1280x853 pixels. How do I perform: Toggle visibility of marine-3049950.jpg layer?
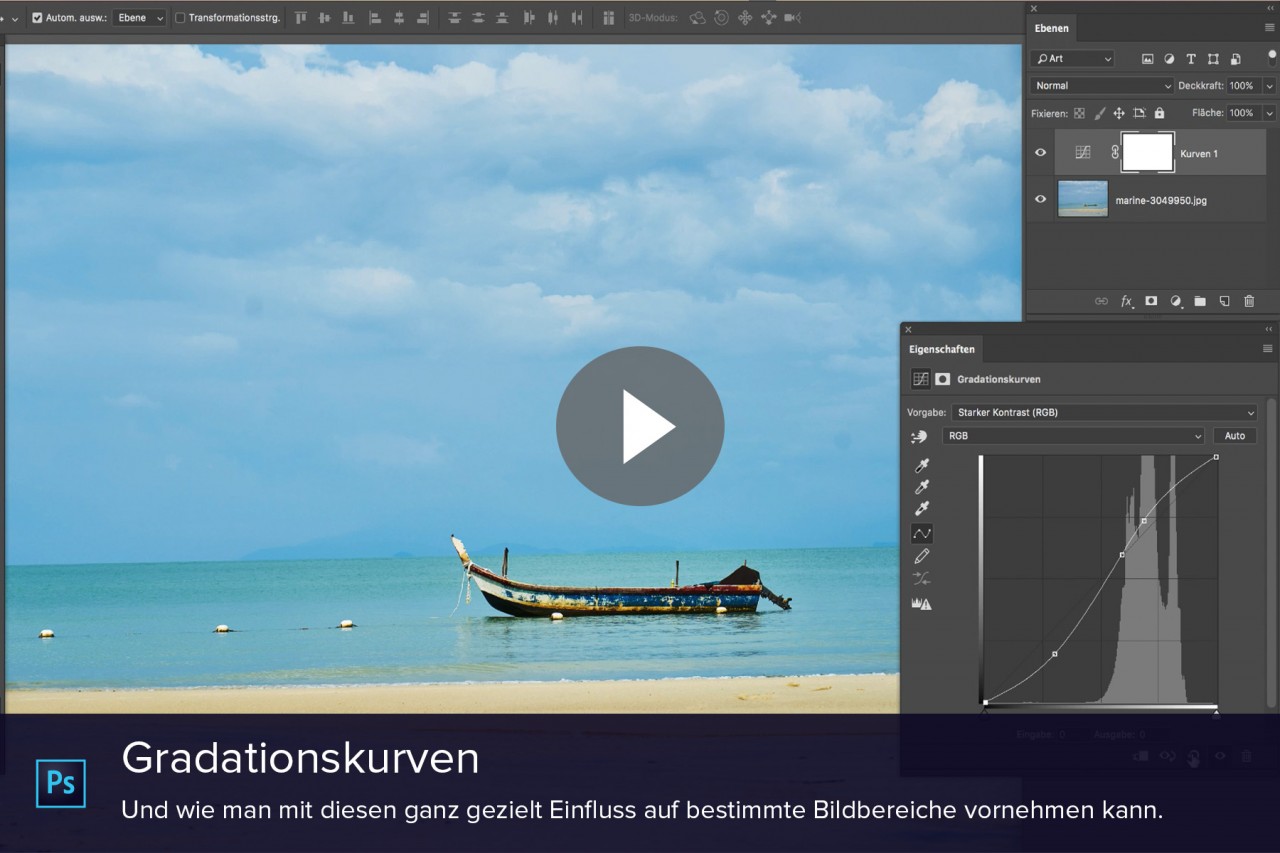tap(1040, 198)
